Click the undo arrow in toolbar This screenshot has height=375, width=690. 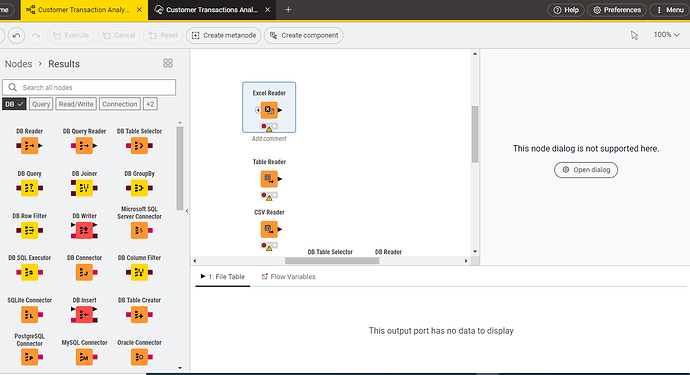coord(16,35)
